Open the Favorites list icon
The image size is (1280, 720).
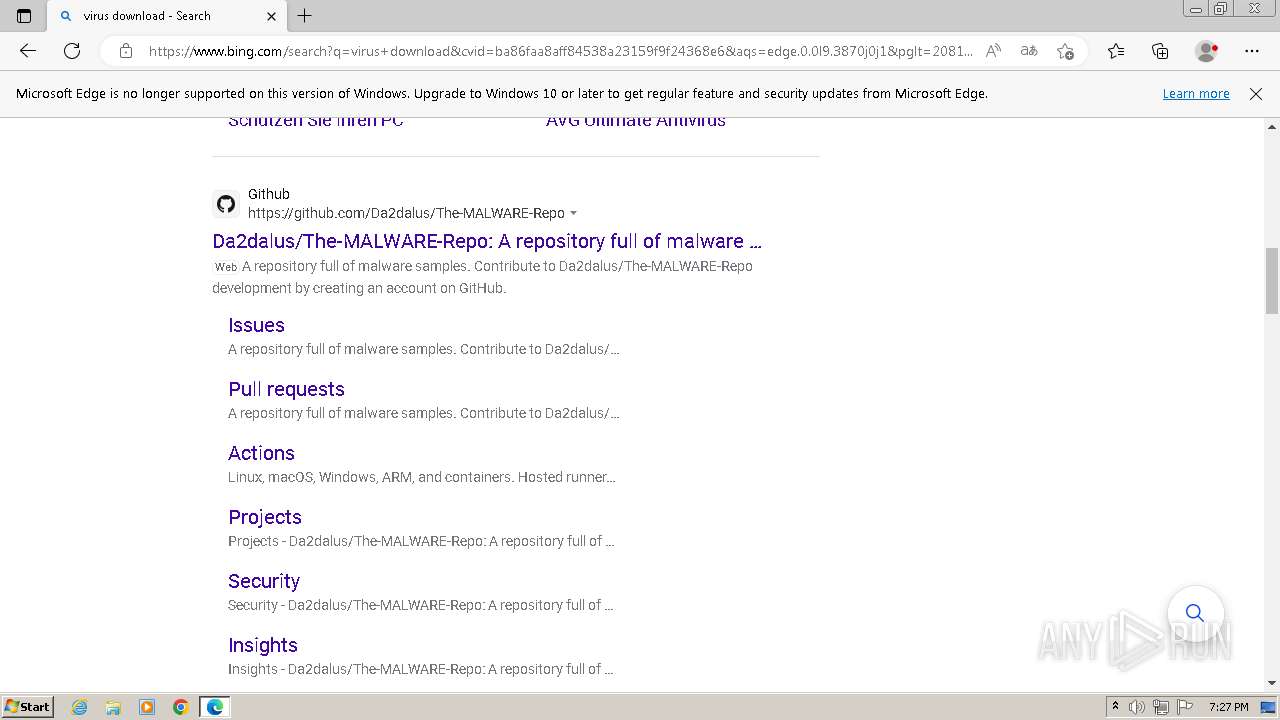(x=1116, y=51)
